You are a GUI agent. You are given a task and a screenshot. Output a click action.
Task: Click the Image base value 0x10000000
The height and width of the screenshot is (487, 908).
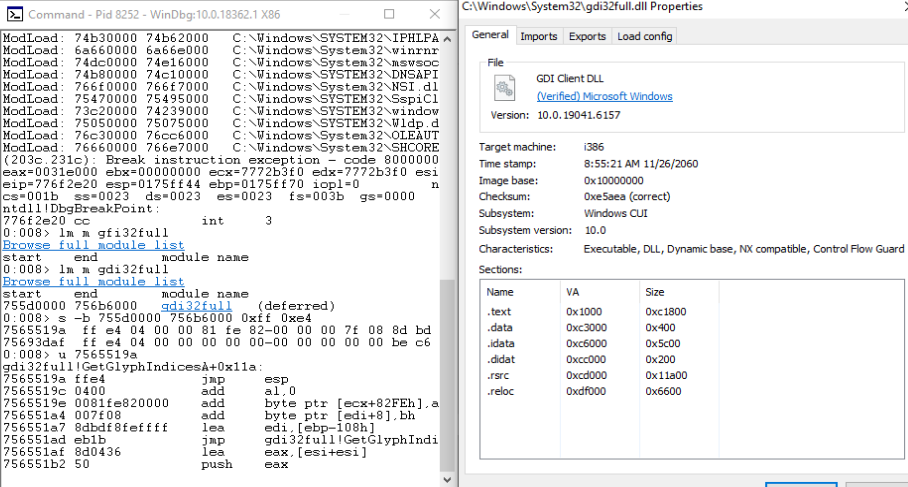pyautogui.click(x=613, y=181)
